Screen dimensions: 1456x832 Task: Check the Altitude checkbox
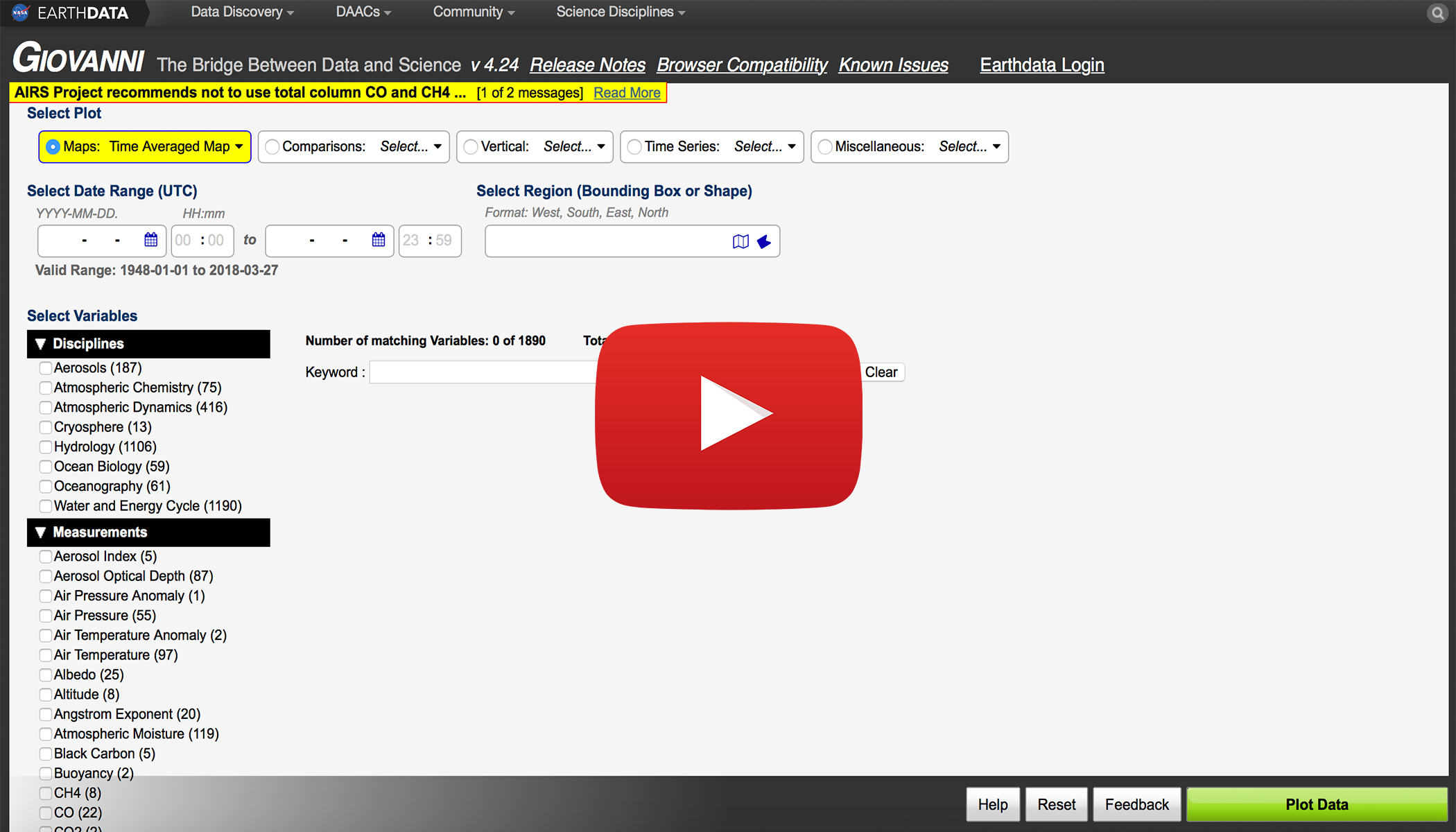[46, 695]
